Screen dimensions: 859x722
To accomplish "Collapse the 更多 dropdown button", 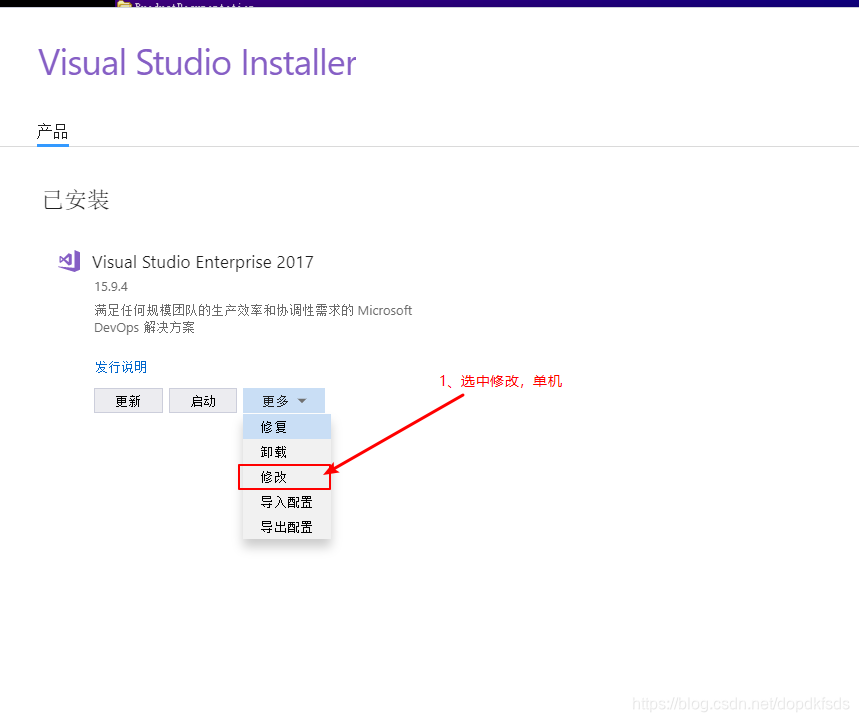I will pos(284,400).
